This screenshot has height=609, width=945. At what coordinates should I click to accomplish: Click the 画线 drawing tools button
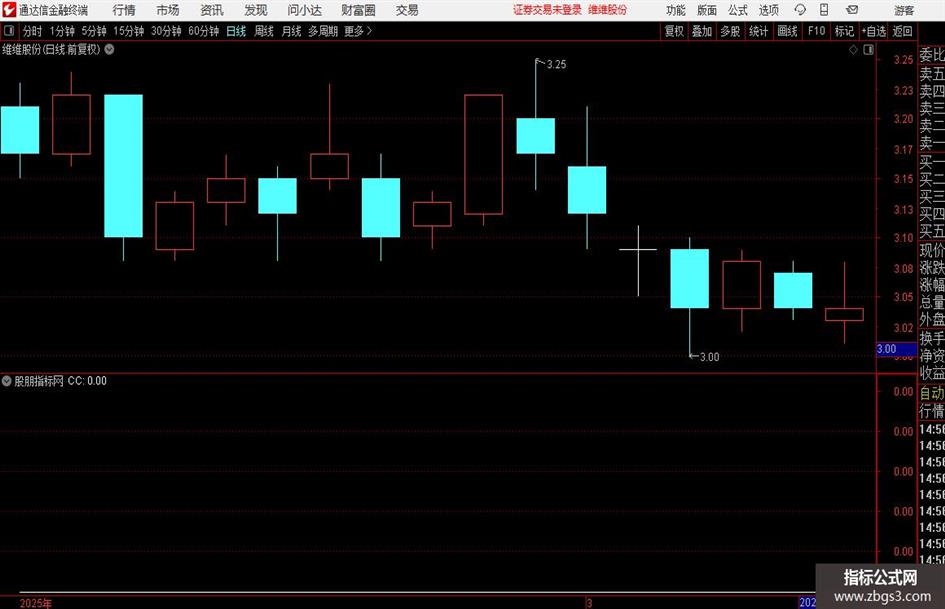[x=787, y=31]
